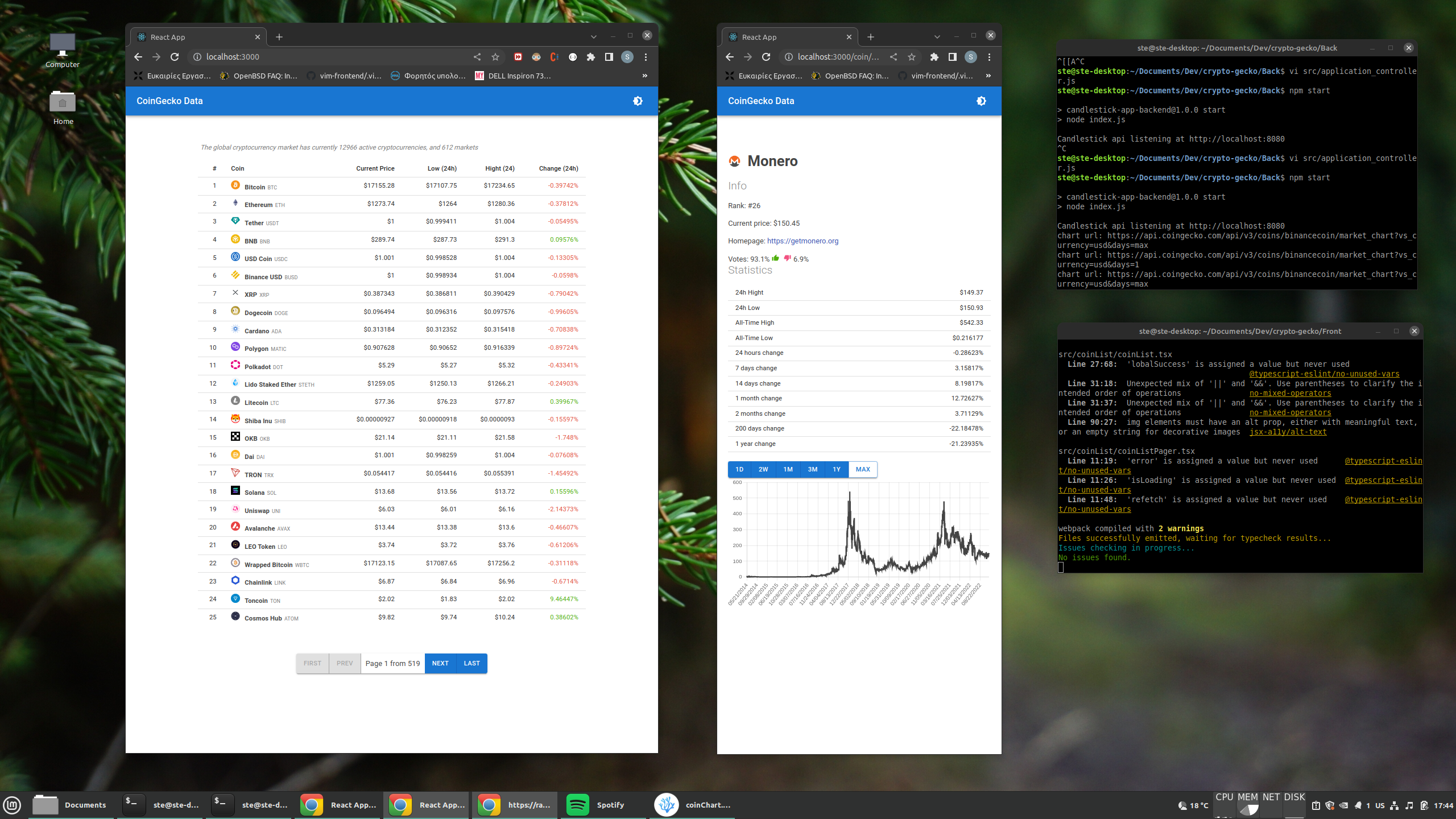
Task: Open the tab search chevron next to the tabs
Action: 594,35
